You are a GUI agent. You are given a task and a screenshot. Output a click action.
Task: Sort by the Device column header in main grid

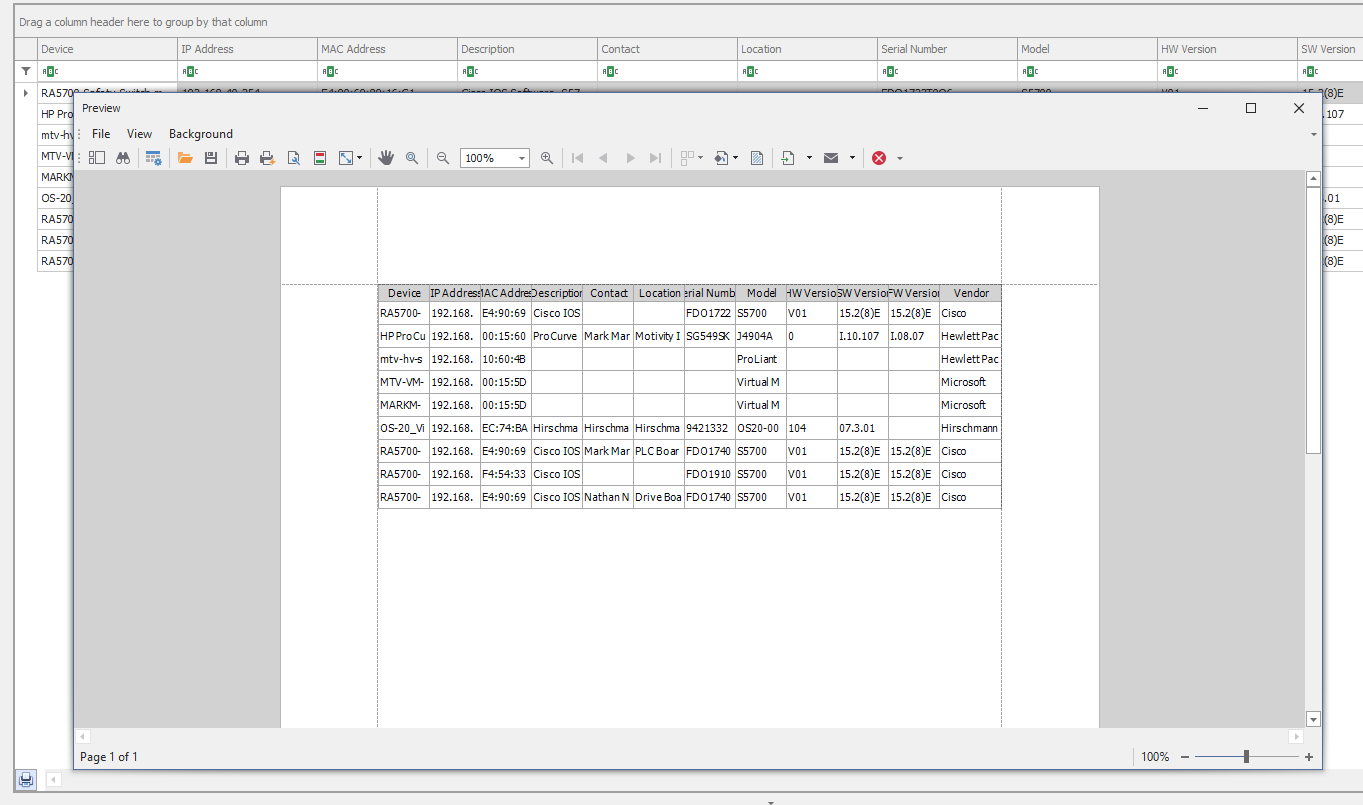pos(107,49)
